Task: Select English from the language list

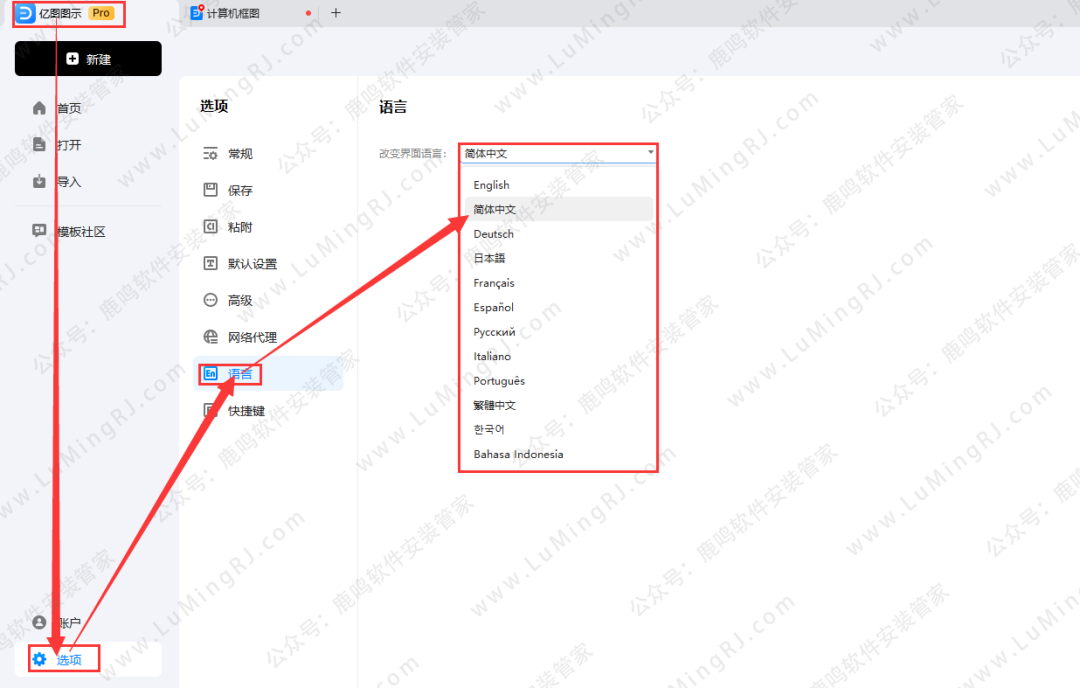Action: click(x=491, y=185)
